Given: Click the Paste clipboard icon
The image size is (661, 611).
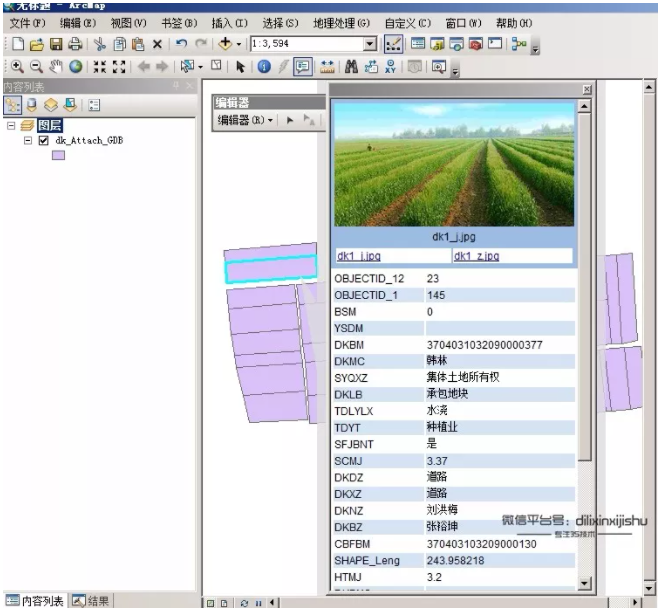Looking at the screenshot, I should click(x=138, y=44).
